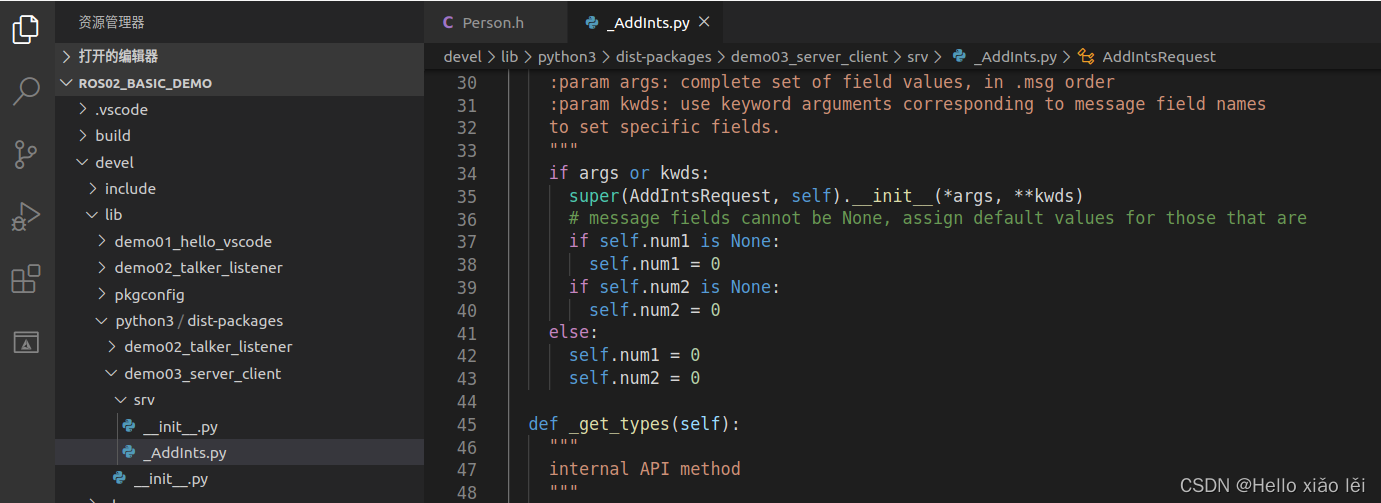Click the green comment on line 36
1381x503 pixels.
coord(937,218)
